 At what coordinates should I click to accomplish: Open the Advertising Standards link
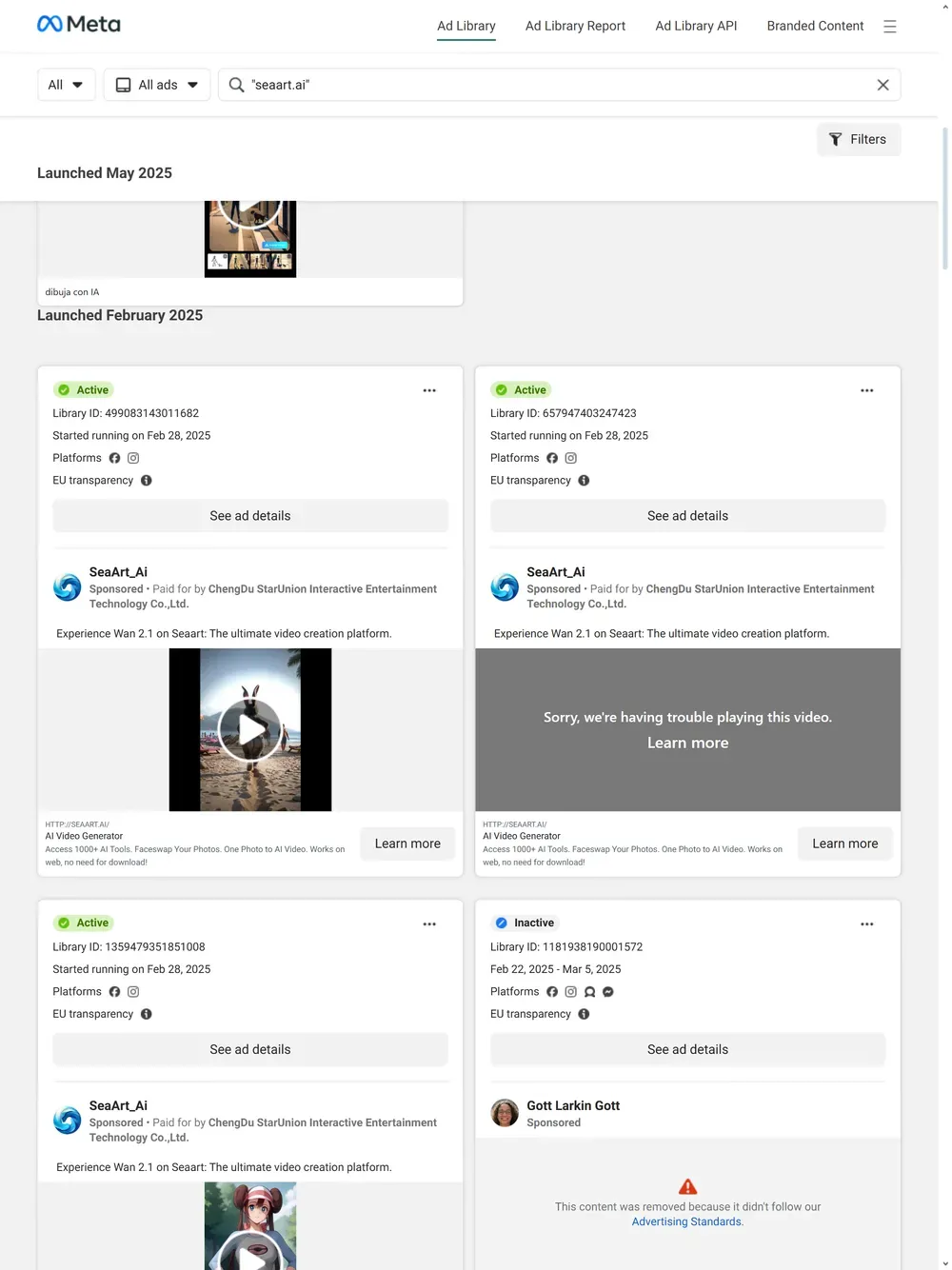click(x=686, y=1221)
